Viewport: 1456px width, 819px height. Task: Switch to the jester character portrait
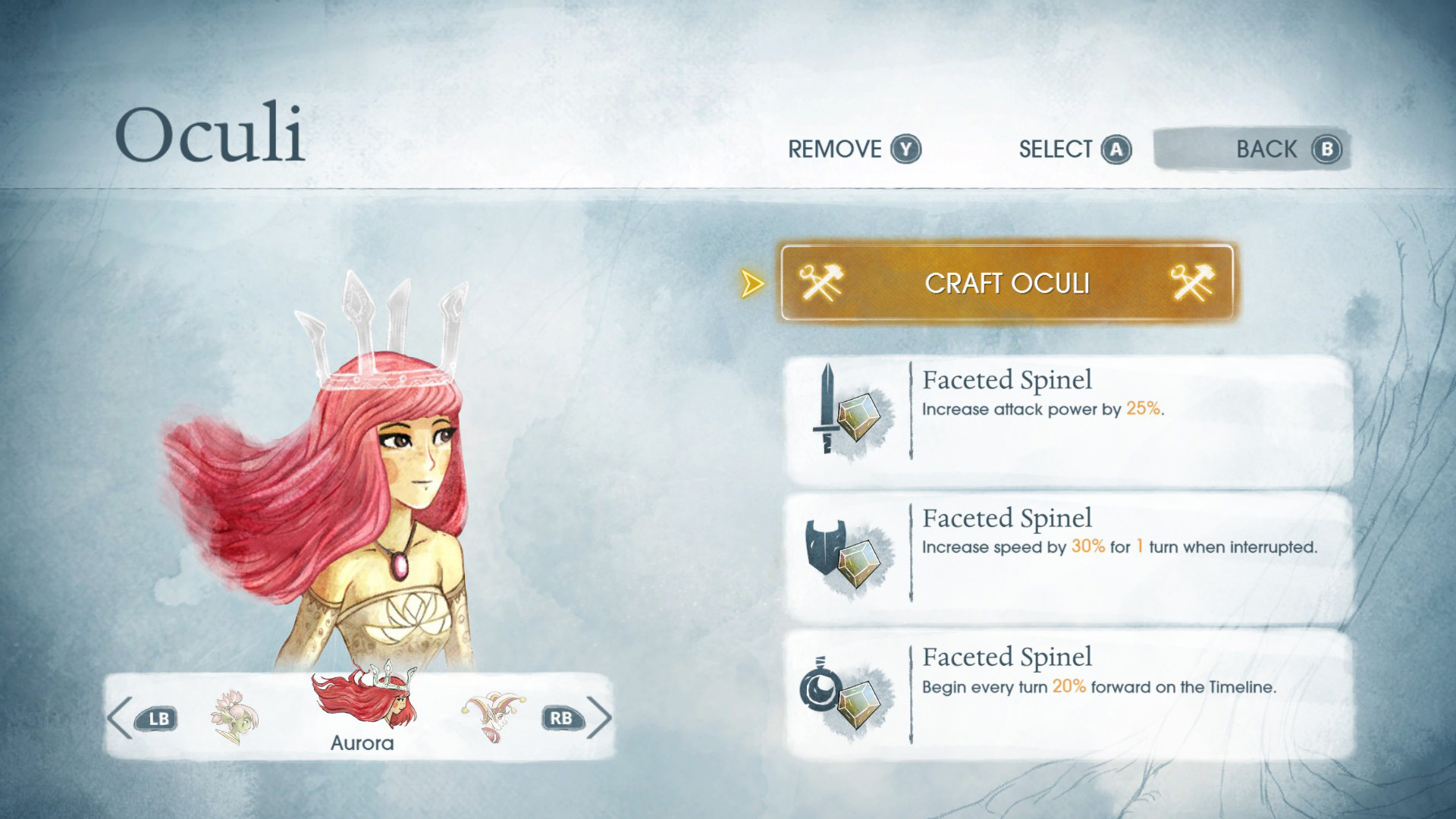(x=494, y=717)
